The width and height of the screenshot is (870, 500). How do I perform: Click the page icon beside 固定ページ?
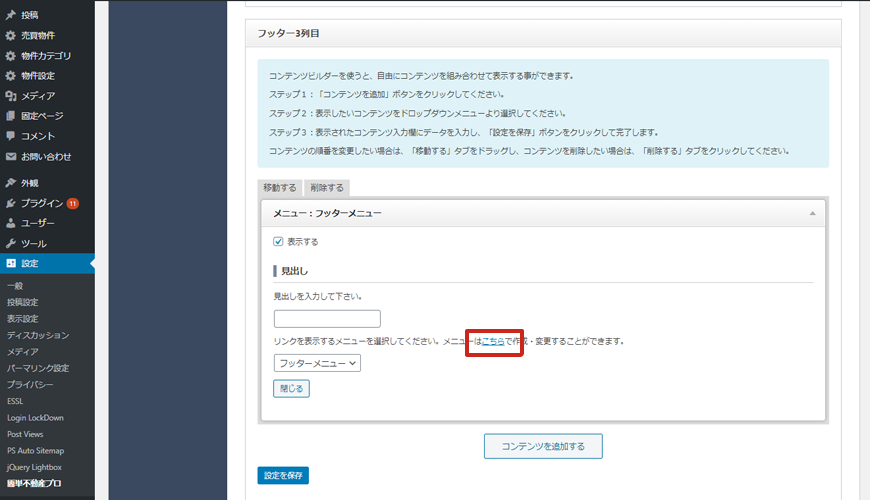10,116
